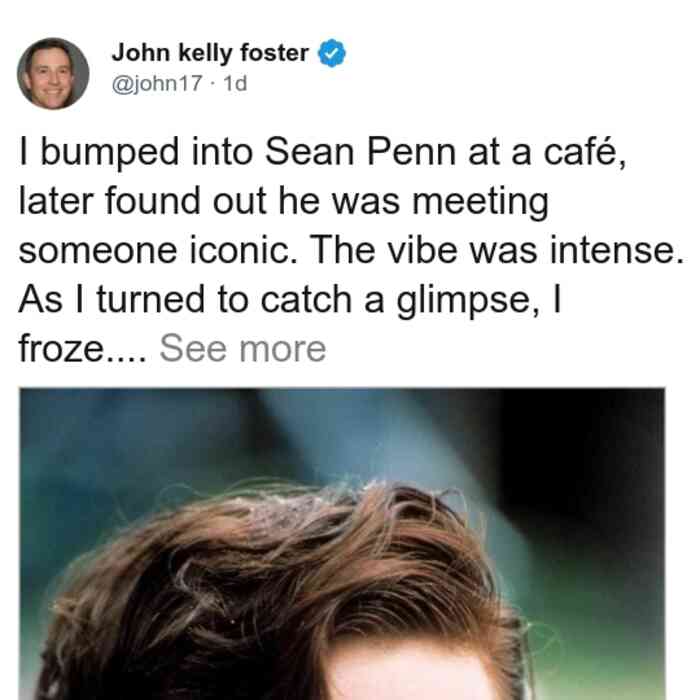Expand the post with See more
Image resolution: width=700 pixels, height=700 pixels.
pyautogui.click(x=243, y=349)
